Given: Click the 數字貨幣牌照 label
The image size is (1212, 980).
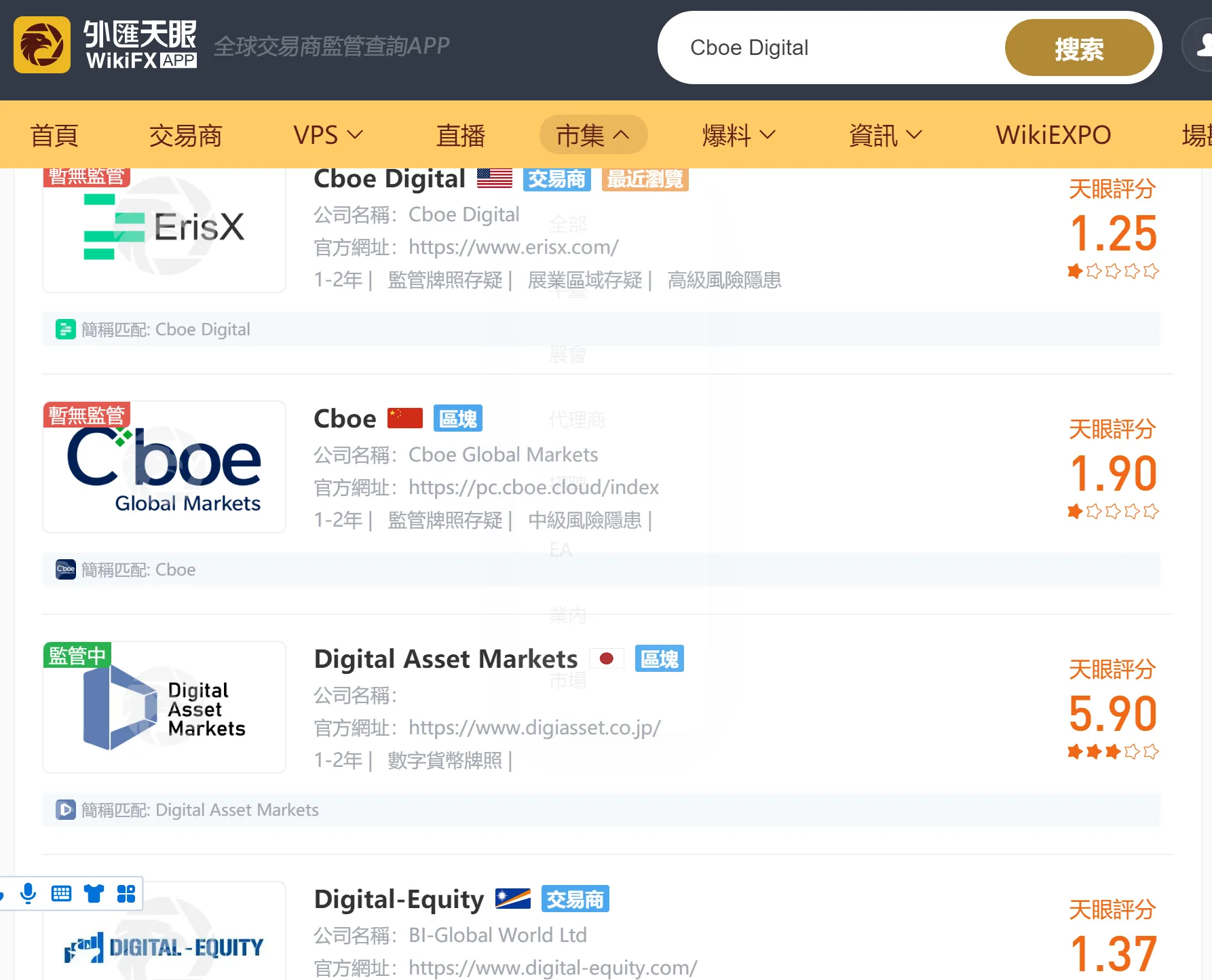Looking at the screenshot, I should tap(444, 760).
